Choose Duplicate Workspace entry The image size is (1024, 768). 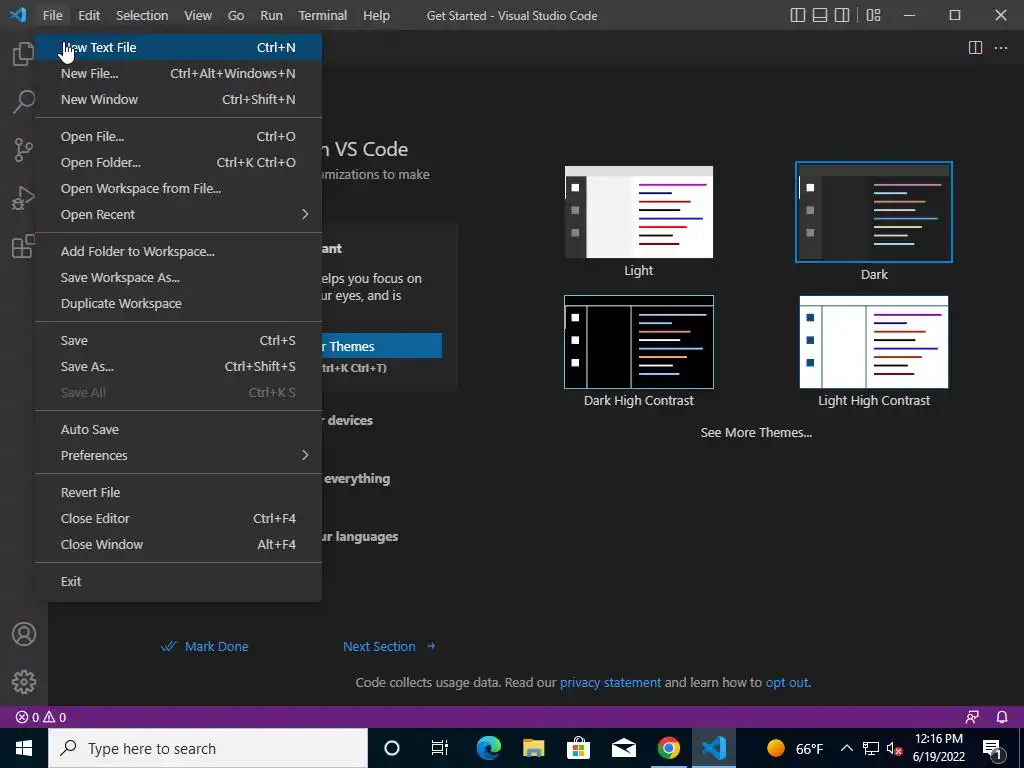(178, 304)
